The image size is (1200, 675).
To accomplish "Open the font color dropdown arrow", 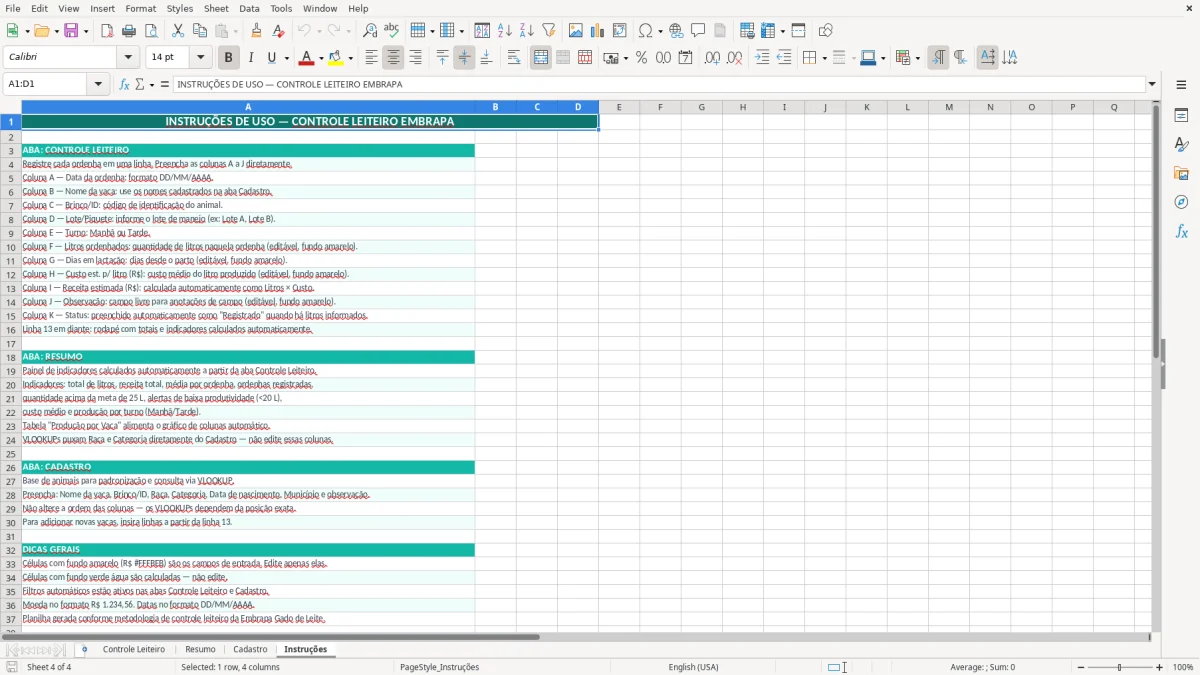I will coord(321,58).
